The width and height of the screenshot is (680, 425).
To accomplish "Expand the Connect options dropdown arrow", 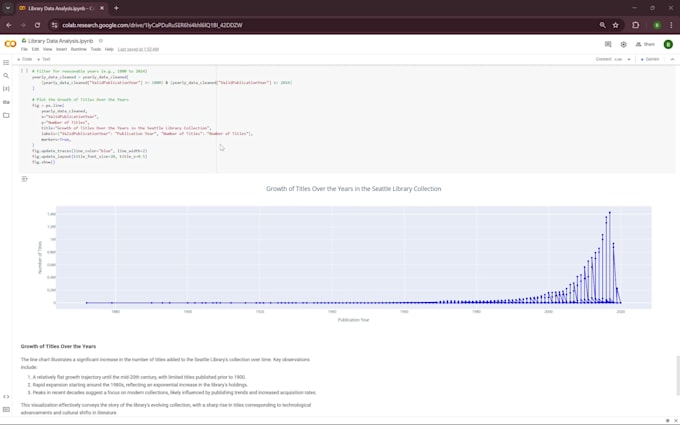I will click(x=629, y=59).
